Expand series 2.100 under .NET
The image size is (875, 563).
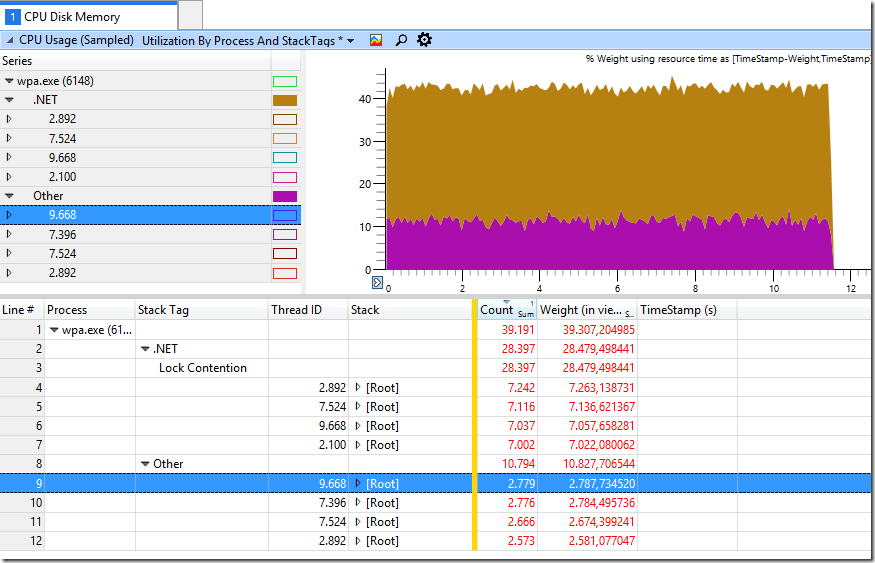[x=9, y=177]
